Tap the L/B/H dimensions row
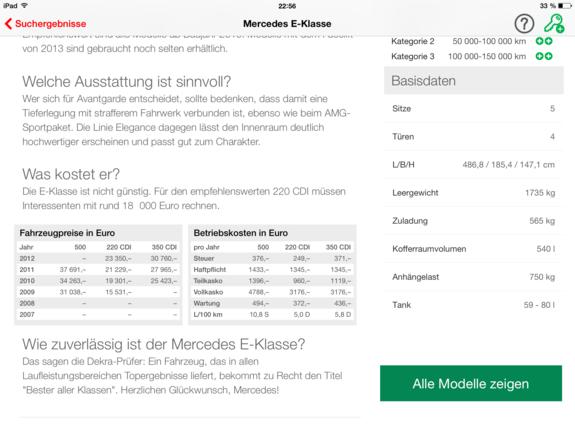Image resolution: width=575 pixels, height=431 pixels. pos(473,164)
